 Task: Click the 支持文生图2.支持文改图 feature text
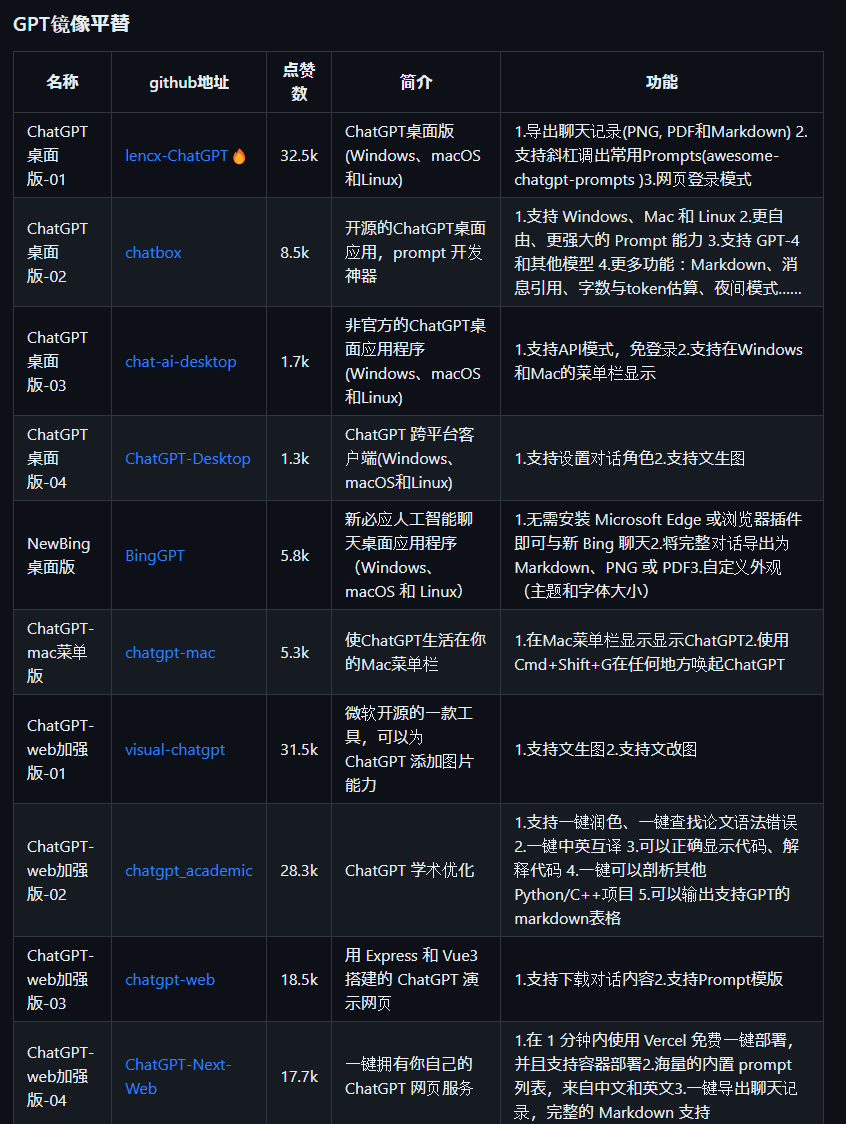tap(605, 749)
